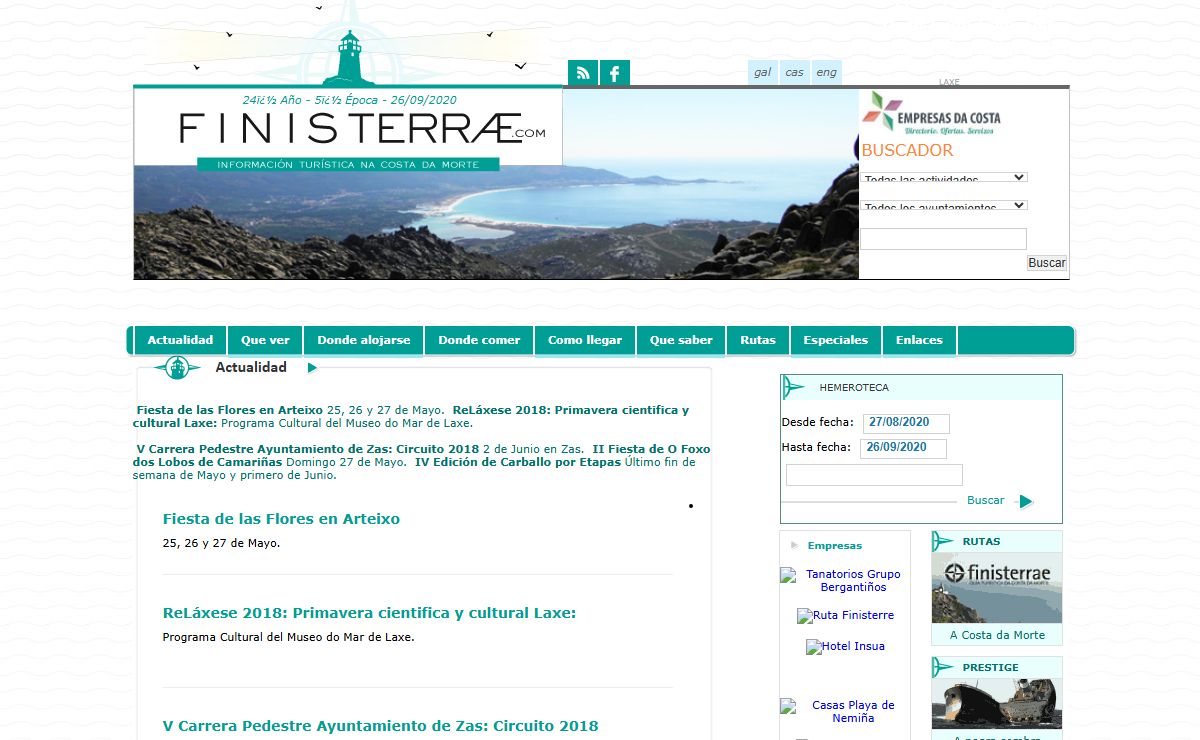The image size is (1200, 740).
Task: Click the Empresas section heading
Action: 835,546
